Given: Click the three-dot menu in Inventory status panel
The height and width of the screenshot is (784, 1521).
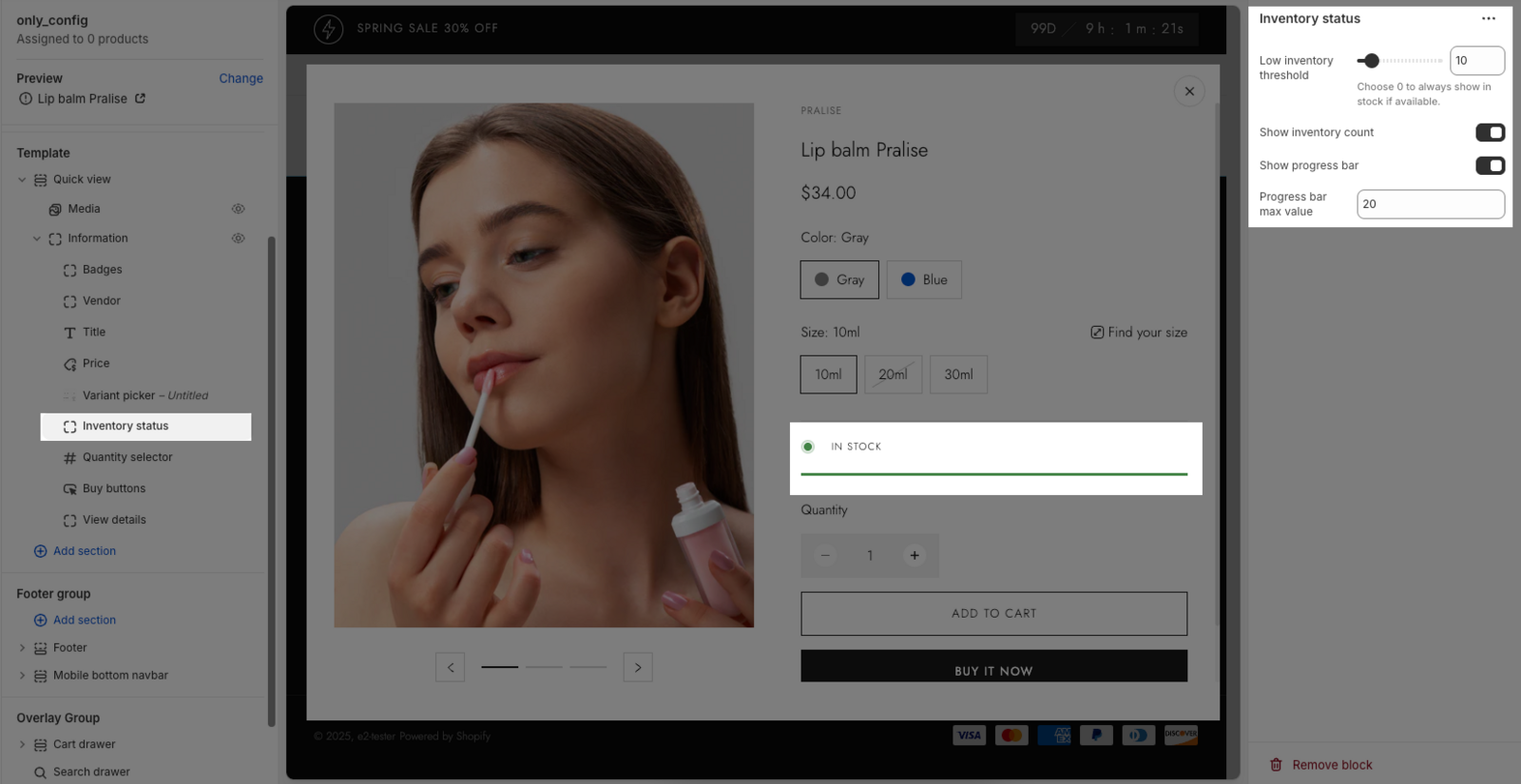Looking at the screenshot, I should (x=1488, y=19).
